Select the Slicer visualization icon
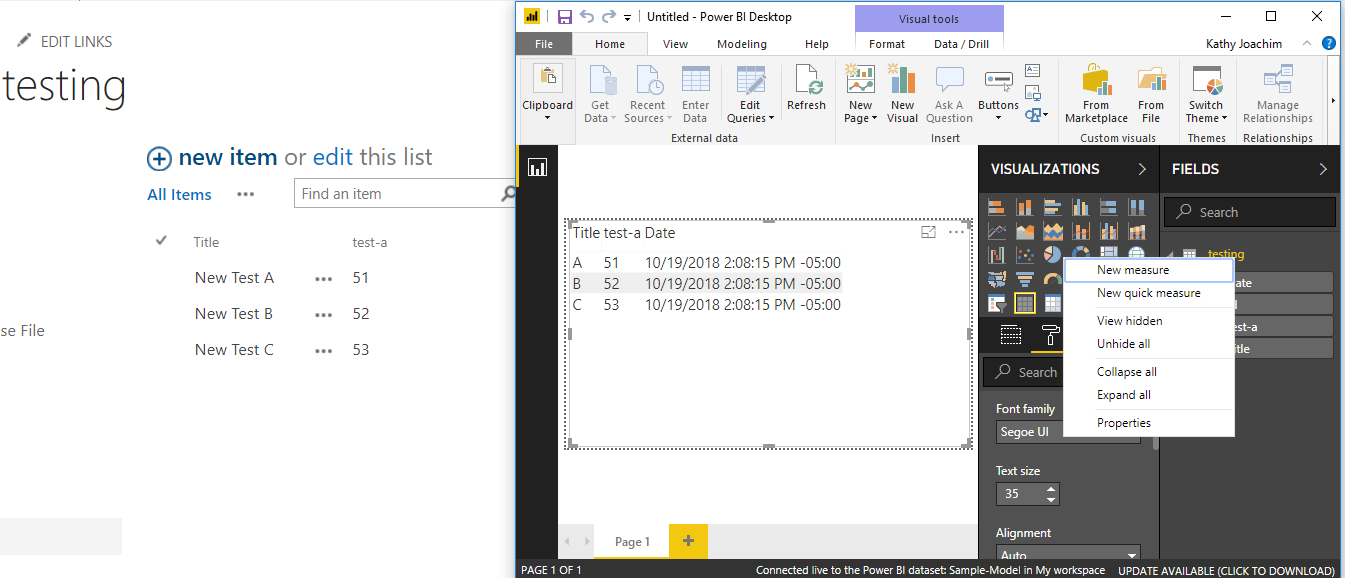 996,303
